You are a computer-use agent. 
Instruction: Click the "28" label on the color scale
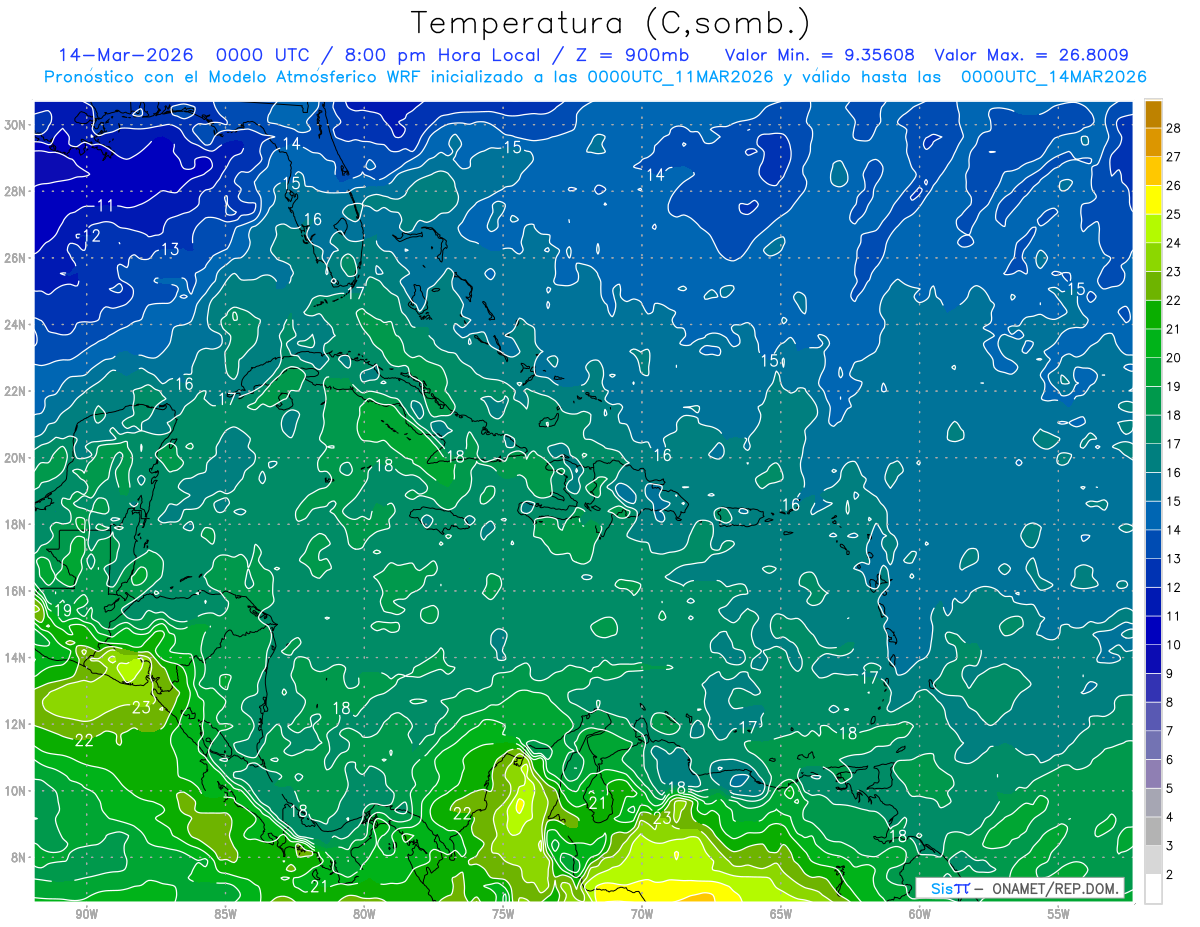click(1174, 128)
